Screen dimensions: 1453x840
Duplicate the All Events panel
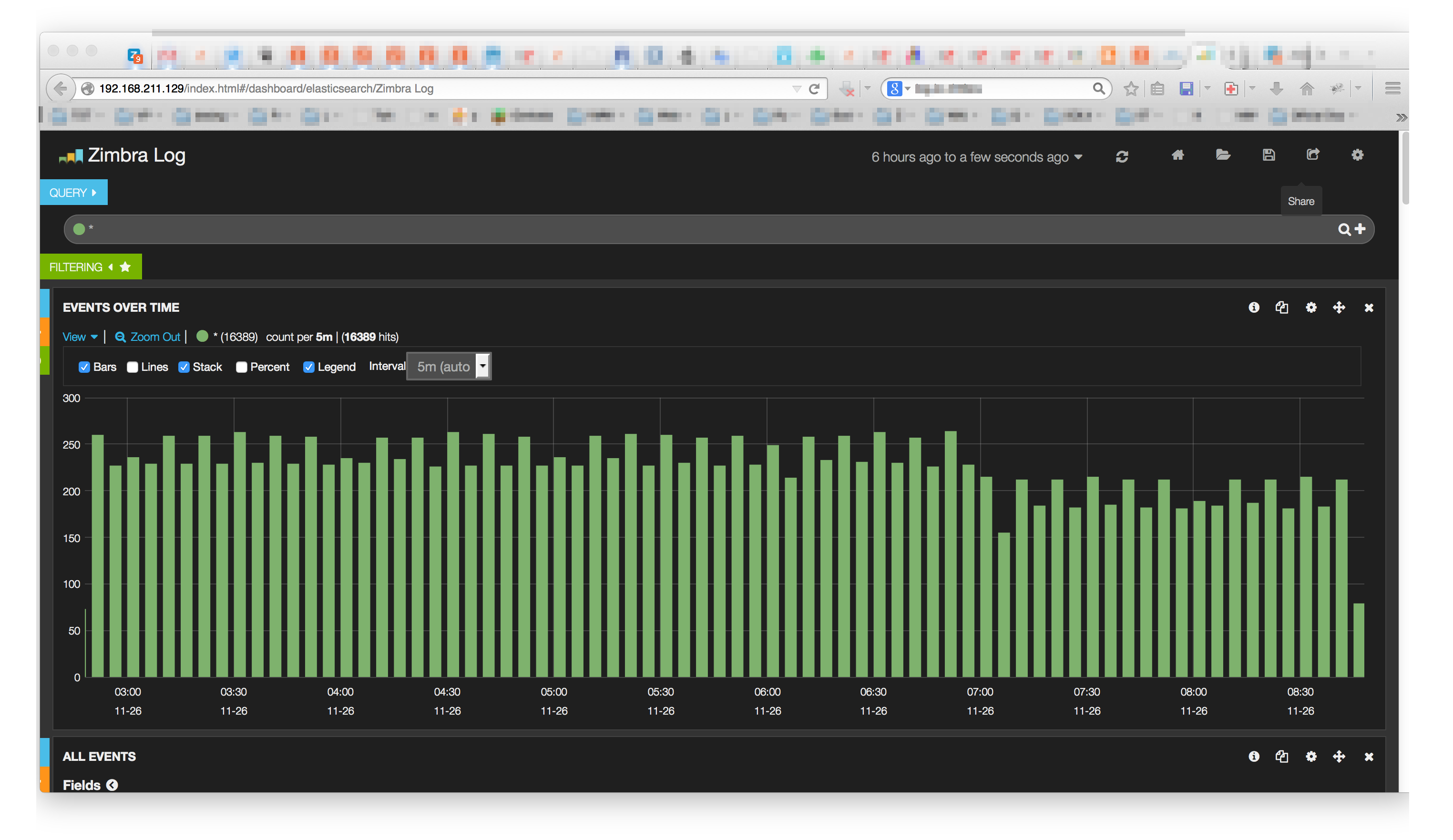point(1281,757)
